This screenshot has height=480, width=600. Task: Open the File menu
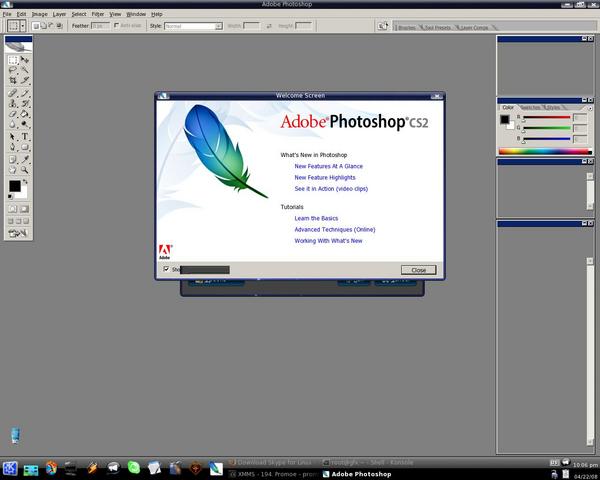[7, 14]
